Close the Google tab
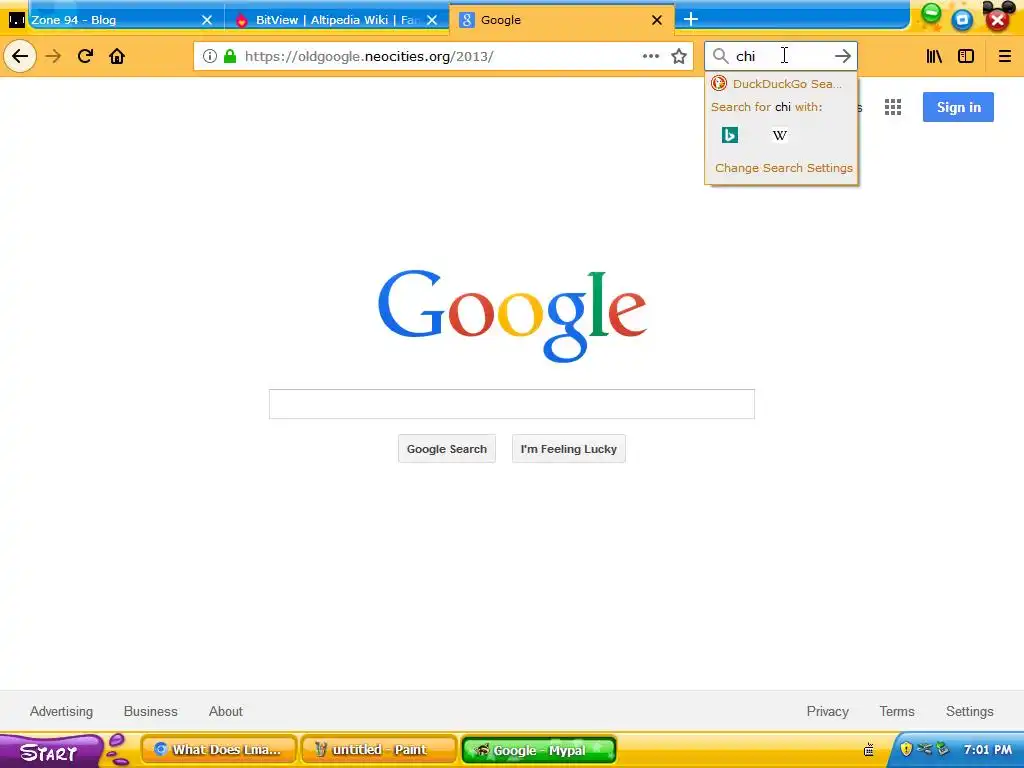This screenshot has height=768, width=1024. tap(657, 20)
